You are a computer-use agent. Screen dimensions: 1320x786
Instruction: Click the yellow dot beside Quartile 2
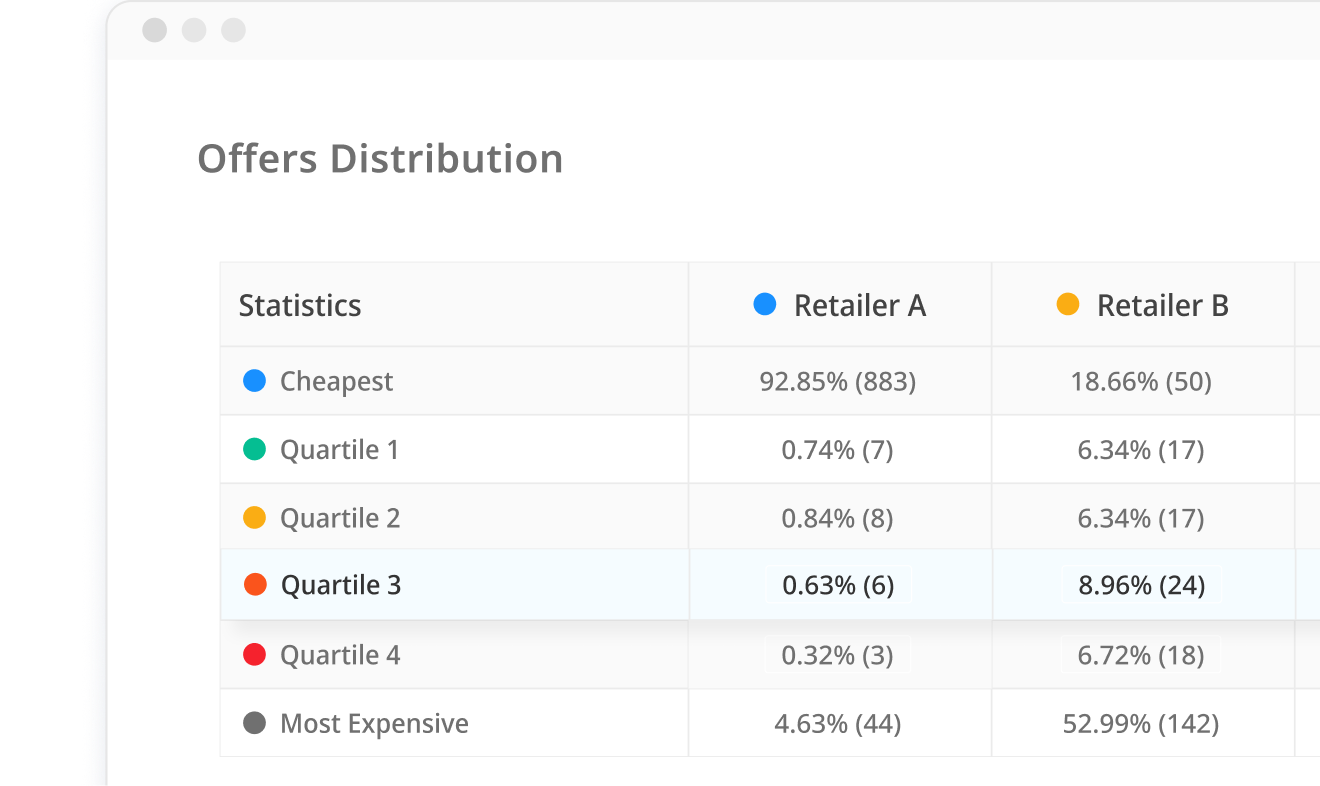(x=253, y=517)
